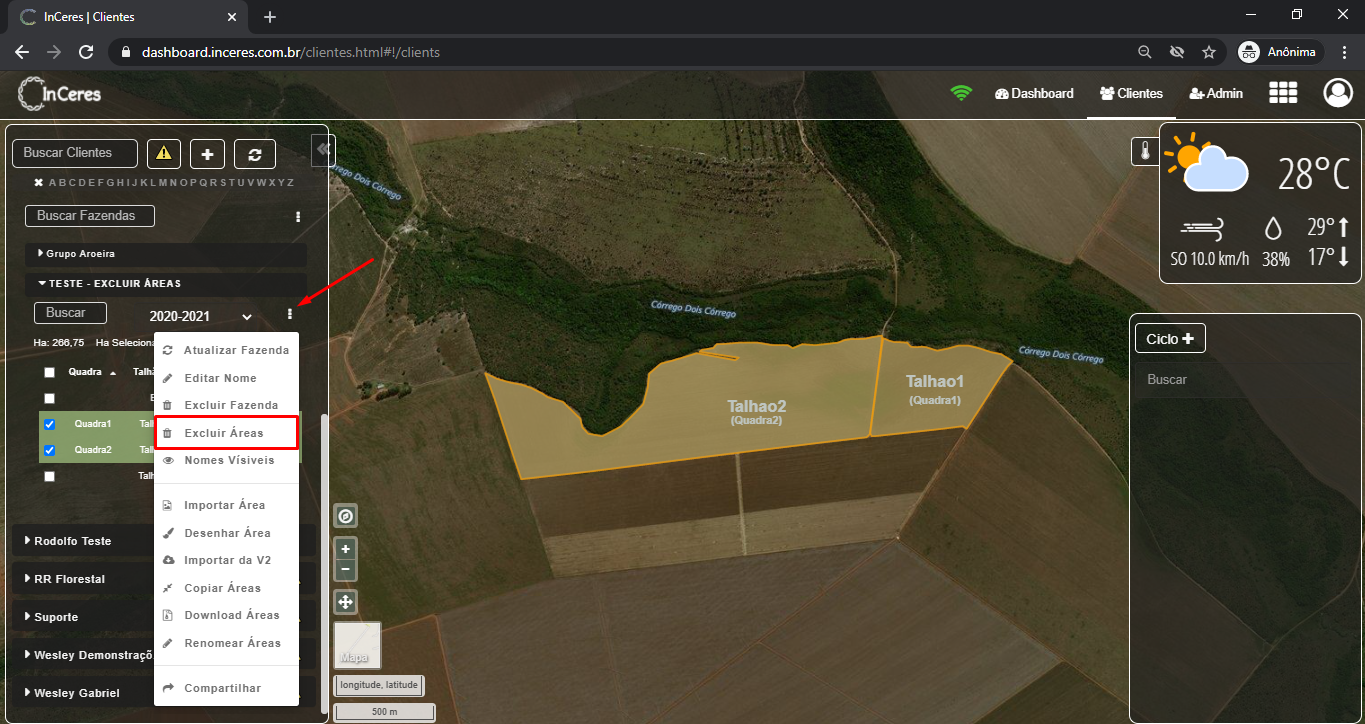1365x724 pixels.
Task: Choose Copiar Áreas from the menu
Action: pyautogui.click(x=227, y=588)
